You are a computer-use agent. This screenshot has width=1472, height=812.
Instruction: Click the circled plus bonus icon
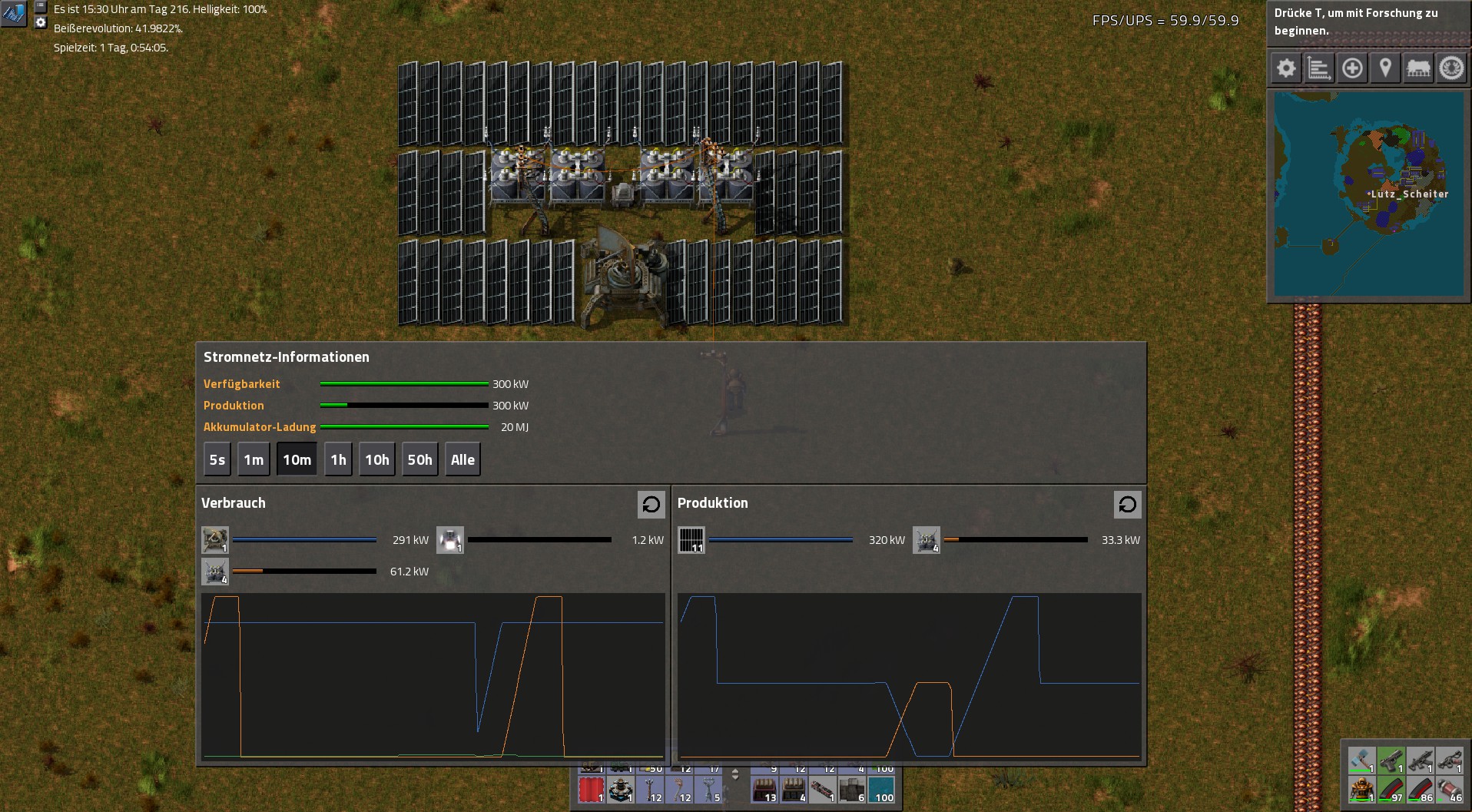coord(1352,68)
